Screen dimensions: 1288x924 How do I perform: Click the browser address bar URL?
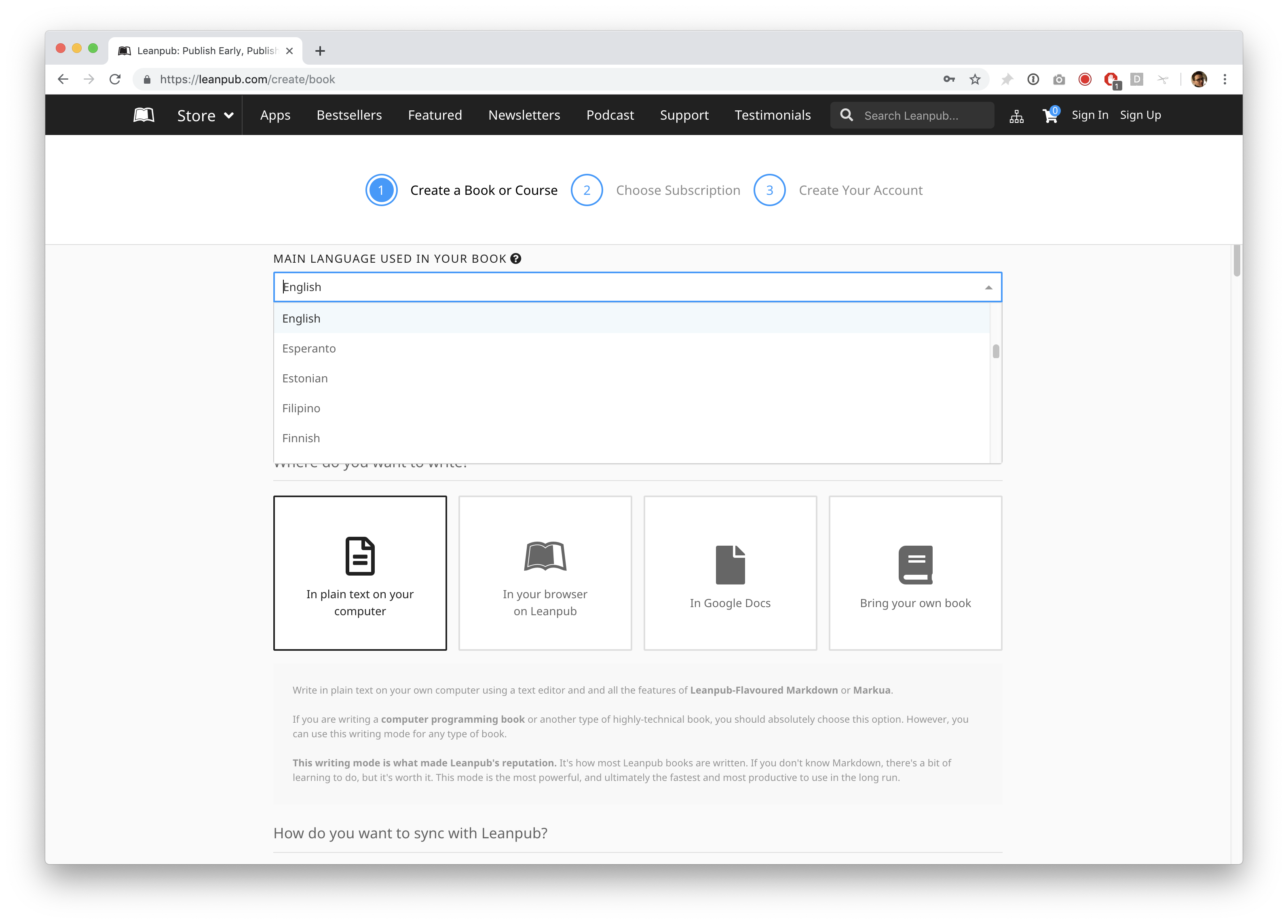click(247, 80)
